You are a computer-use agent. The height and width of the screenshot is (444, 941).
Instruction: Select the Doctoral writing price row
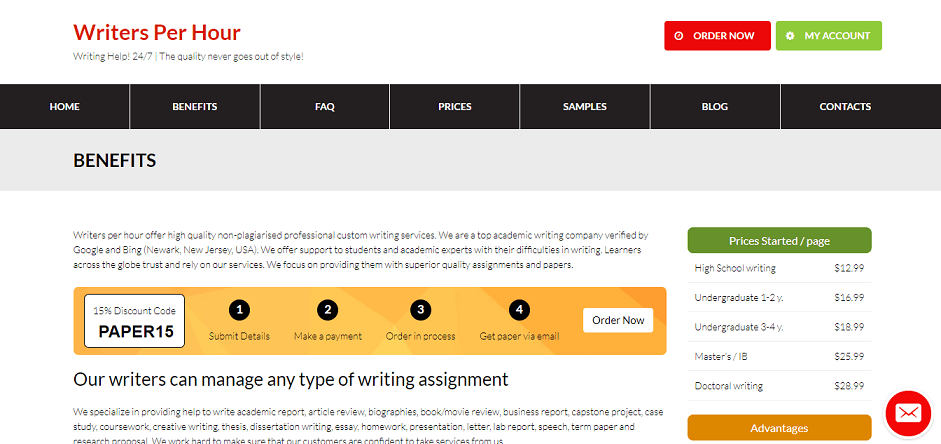pyautogui.click(x=780, y=386)
